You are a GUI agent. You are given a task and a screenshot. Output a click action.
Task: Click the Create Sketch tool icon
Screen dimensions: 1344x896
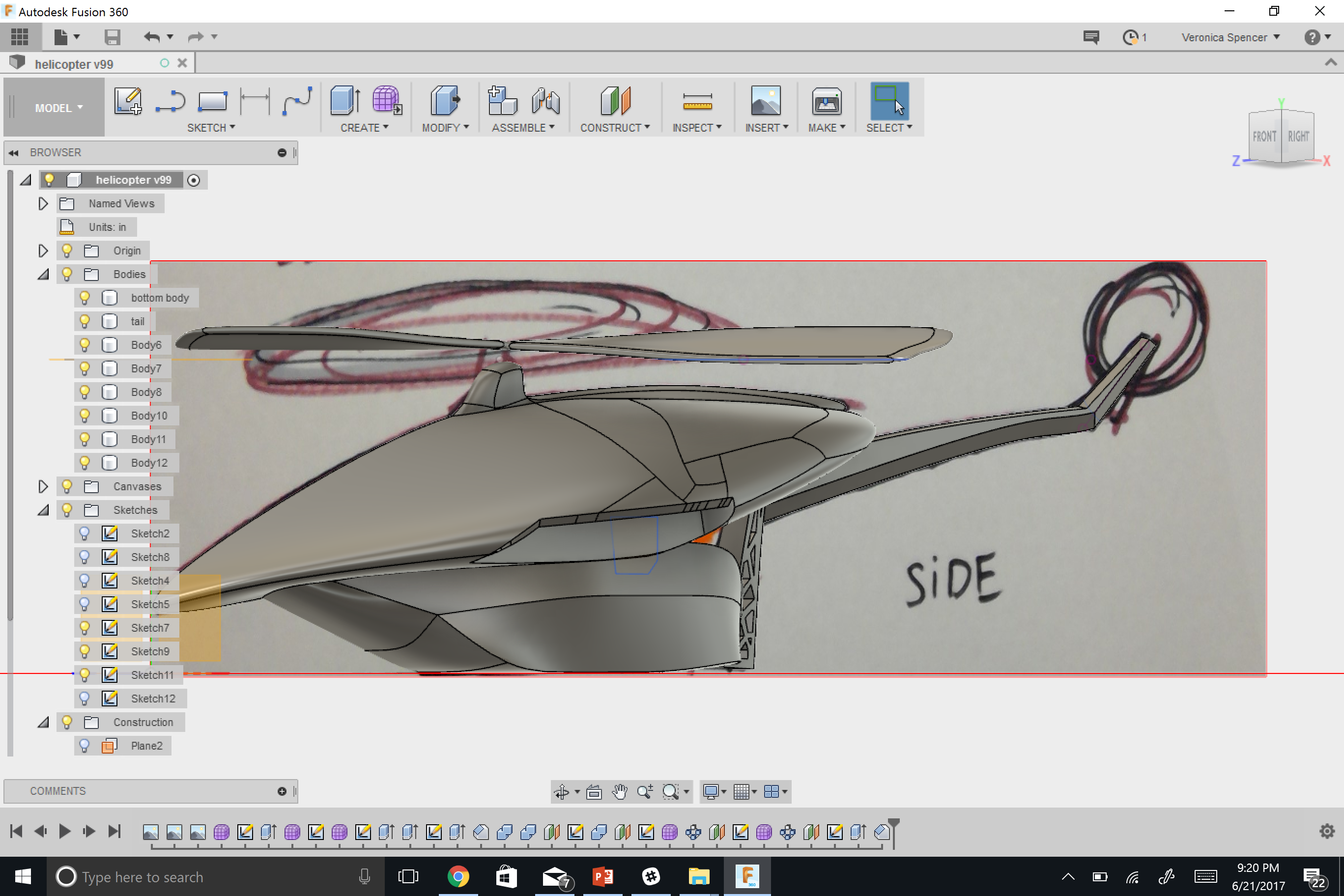click(127, 101)
